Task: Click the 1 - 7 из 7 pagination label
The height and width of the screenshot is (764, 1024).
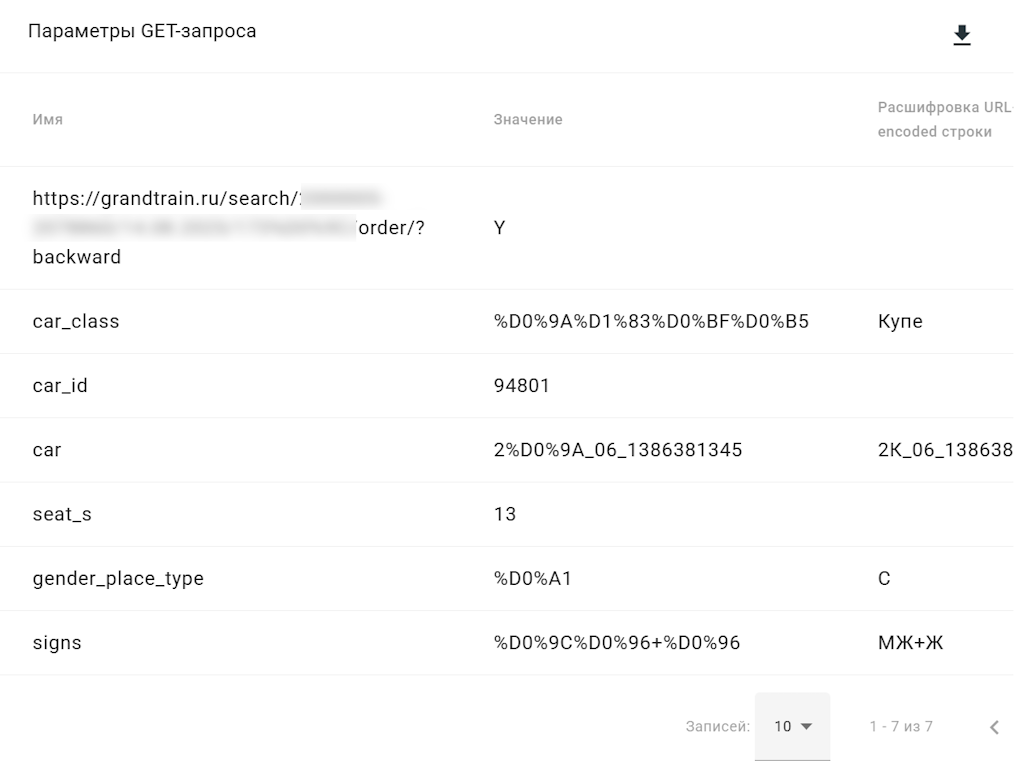Action: pos(901,727)
